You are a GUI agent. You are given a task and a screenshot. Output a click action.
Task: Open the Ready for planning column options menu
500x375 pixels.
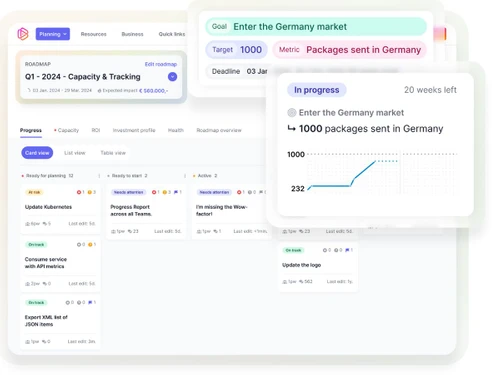pos(99,176)
